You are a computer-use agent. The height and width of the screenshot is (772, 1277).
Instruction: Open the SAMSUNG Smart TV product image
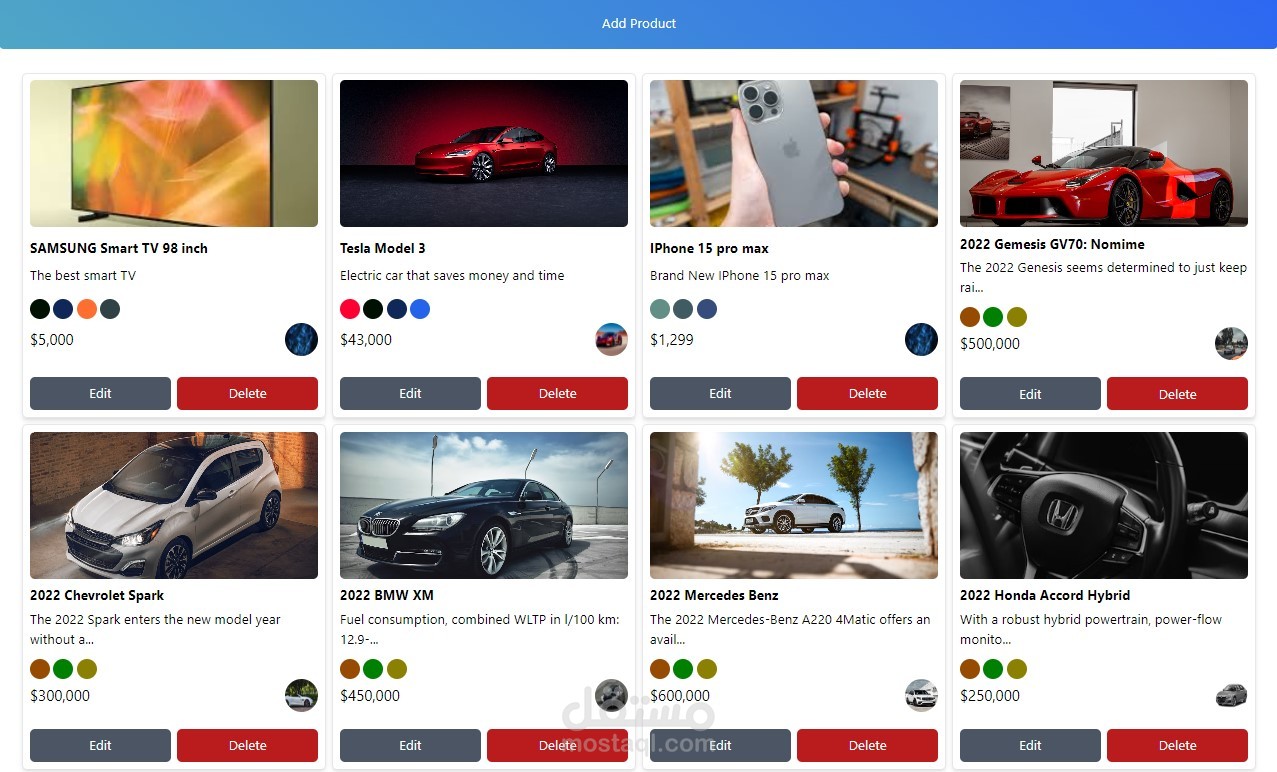tap(173, 153)
